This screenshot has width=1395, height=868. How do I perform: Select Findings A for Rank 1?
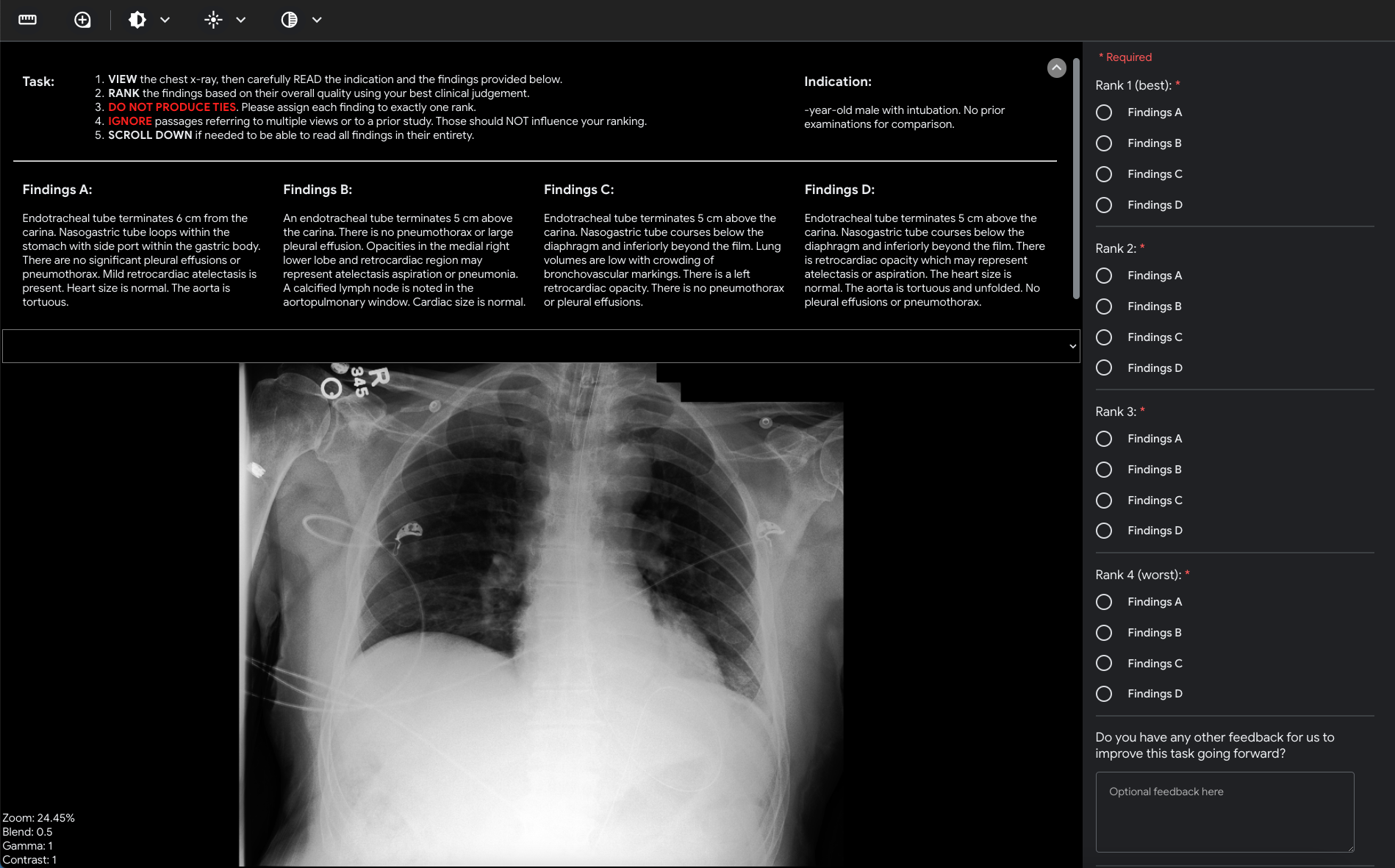pyautogui.click(x=1103, y=112)
